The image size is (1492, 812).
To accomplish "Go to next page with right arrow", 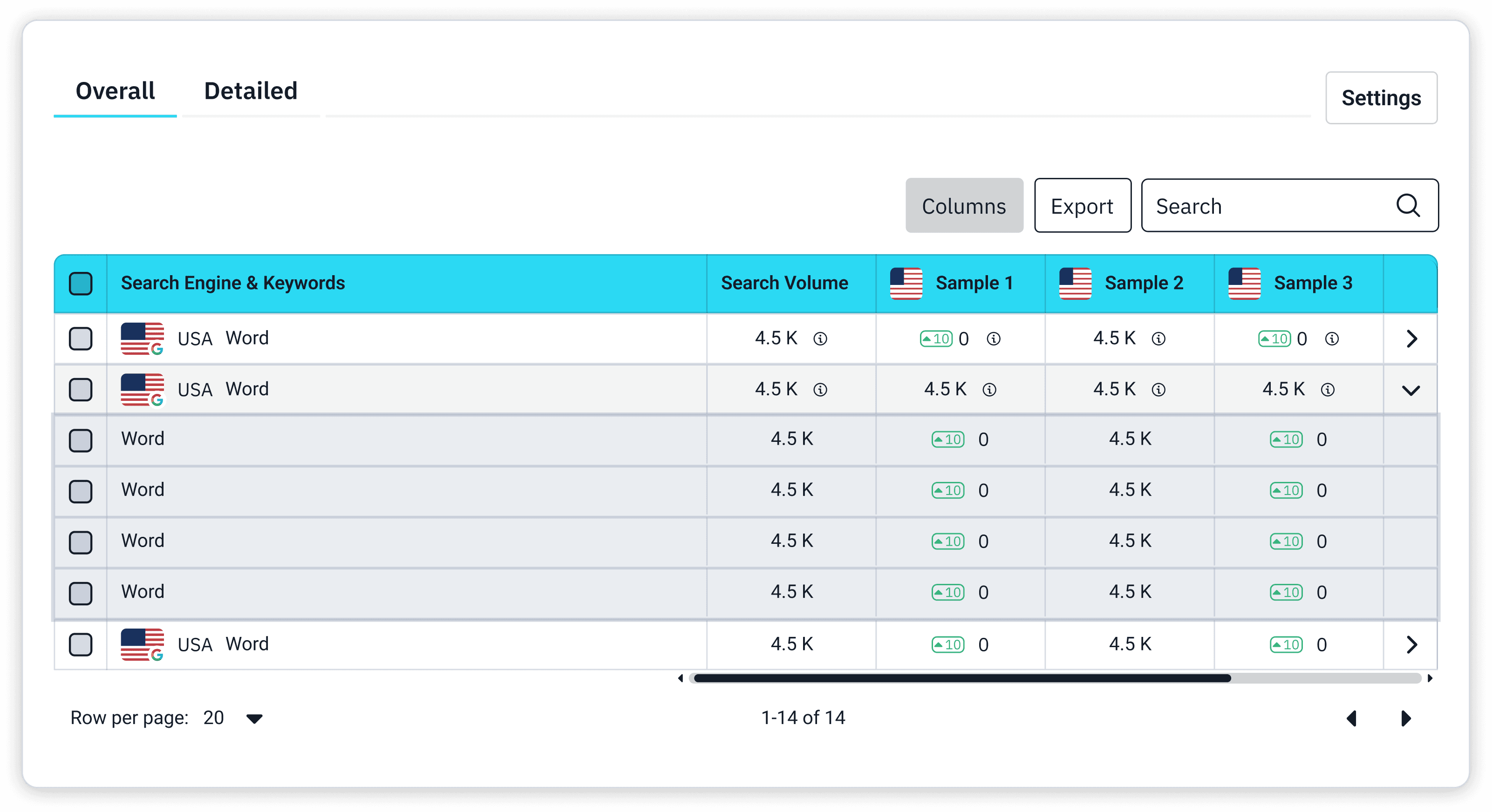I will pyautogui.click(x=1406, y=718).
